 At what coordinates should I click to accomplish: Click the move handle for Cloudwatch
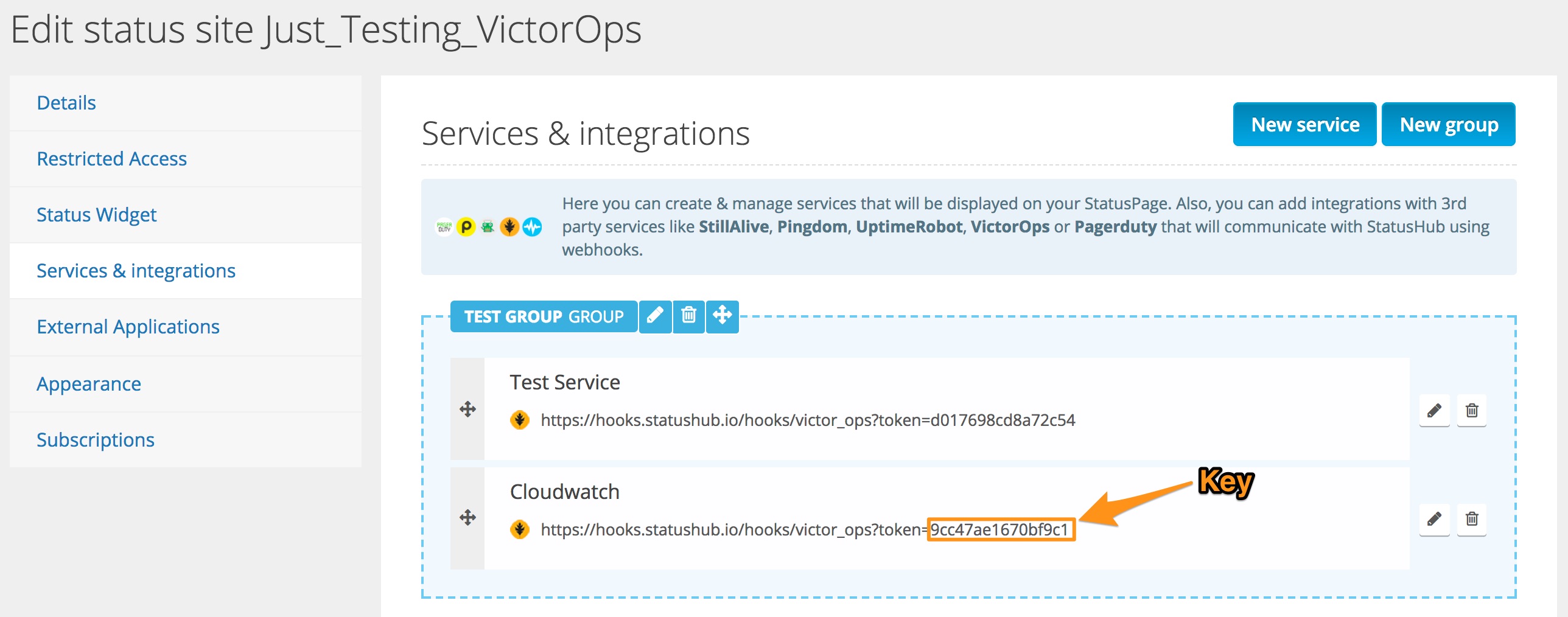[467, 518]
